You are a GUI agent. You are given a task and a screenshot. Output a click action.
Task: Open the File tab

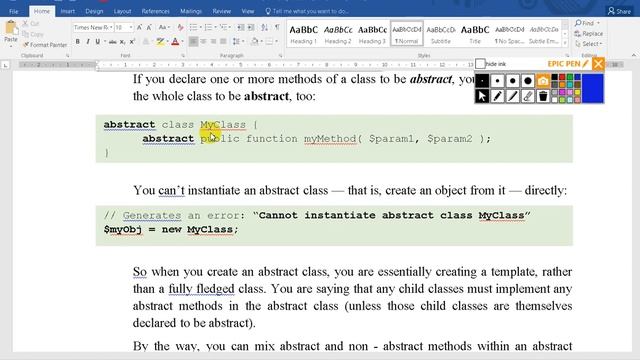click(13, 11)
